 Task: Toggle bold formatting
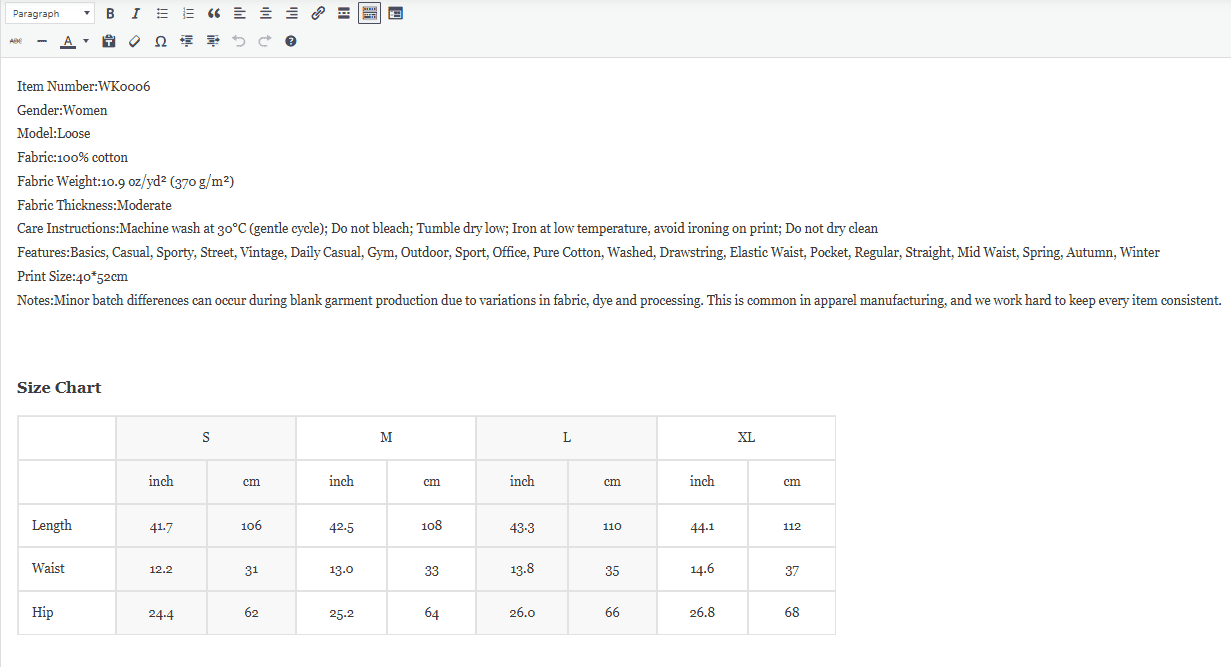(x=110, y=14)
